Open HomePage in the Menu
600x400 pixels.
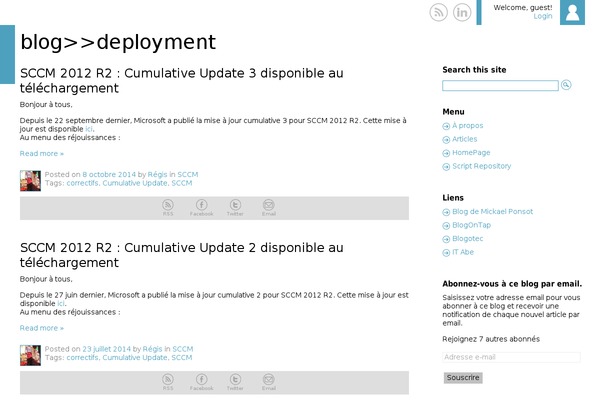[471, 152]
